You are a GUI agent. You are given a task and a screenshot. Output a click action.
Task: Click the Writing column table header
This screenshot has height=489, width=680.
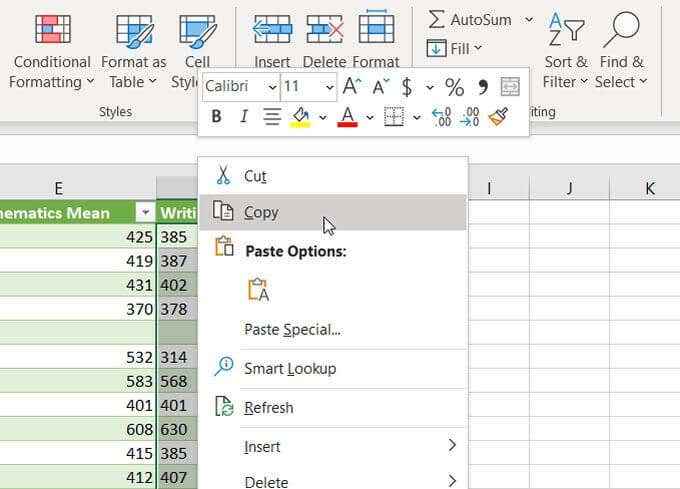177,212
